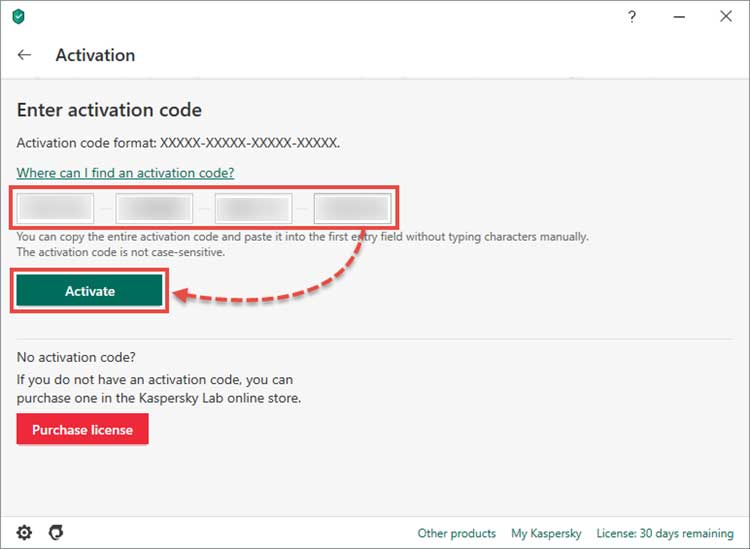Open the Other products link
The height and width of the screenshot is (549, 750).
456,533
